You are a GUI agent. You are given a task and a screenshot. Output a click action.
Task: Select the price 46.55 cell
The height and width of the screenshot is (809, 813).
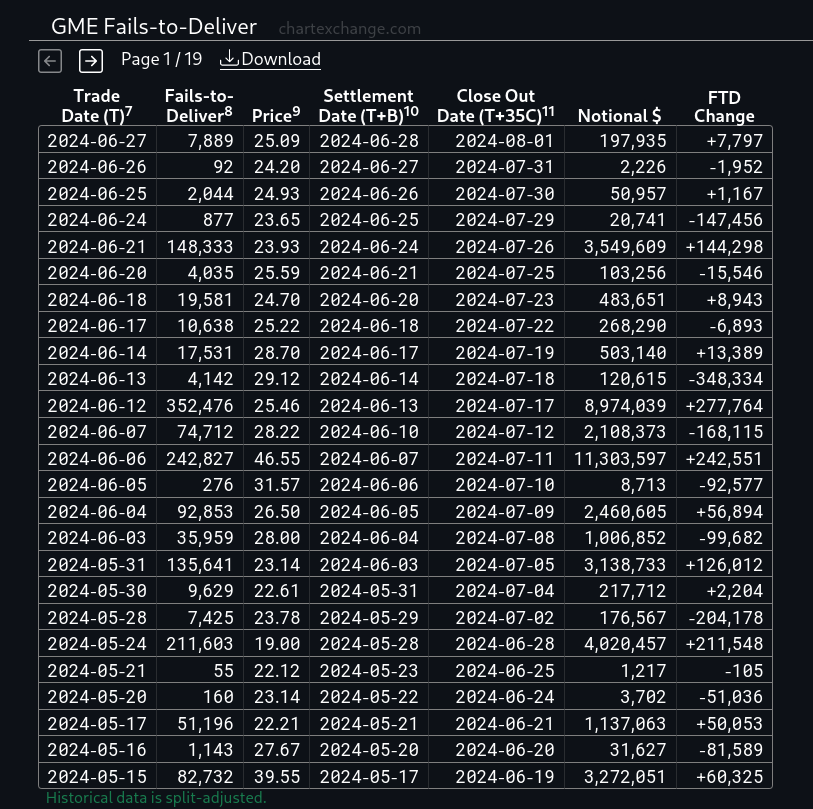click(276, 458)
